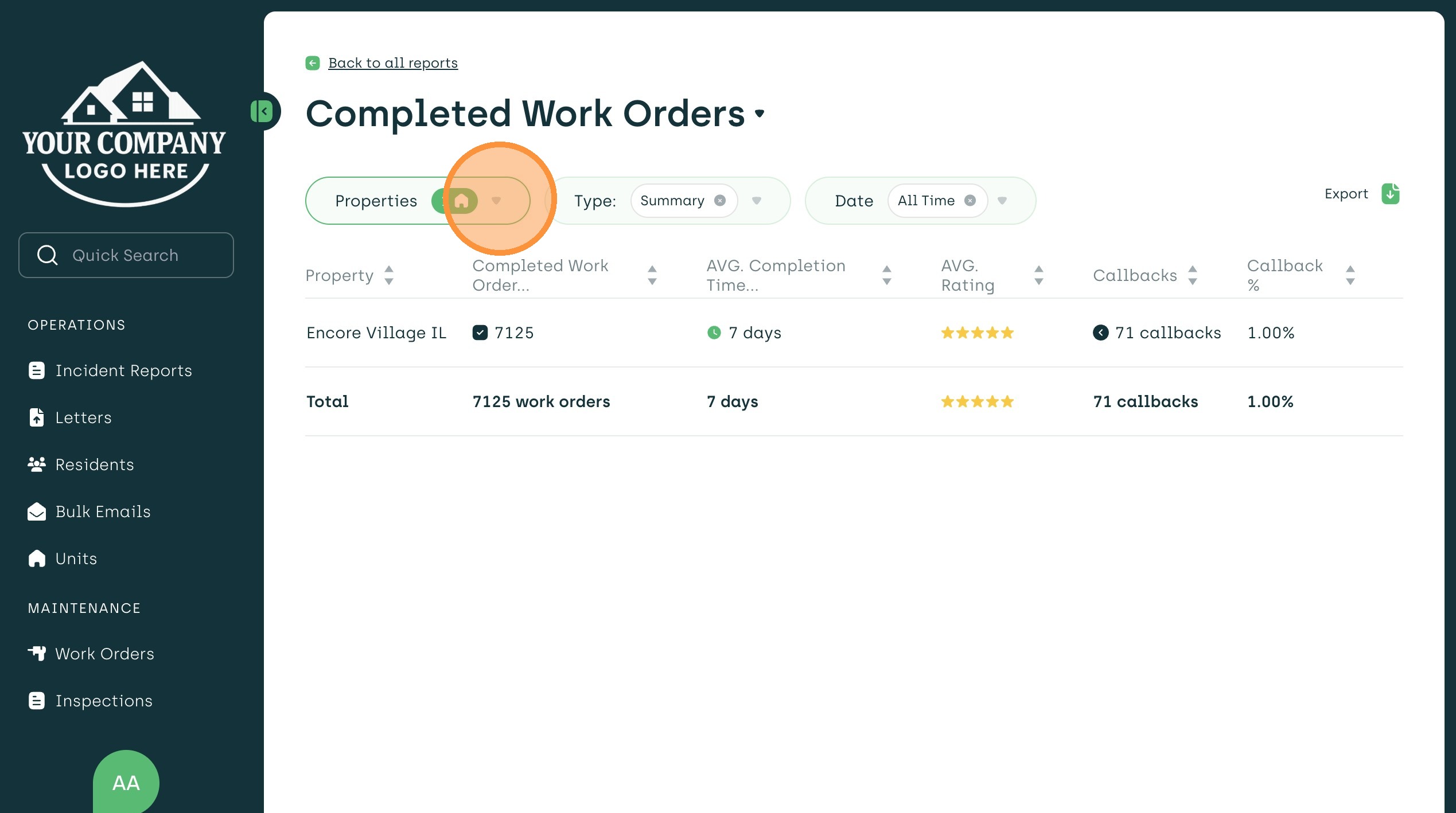Click the Work Orders drill icon
The image size is (1456, 813).
(37, 654)
